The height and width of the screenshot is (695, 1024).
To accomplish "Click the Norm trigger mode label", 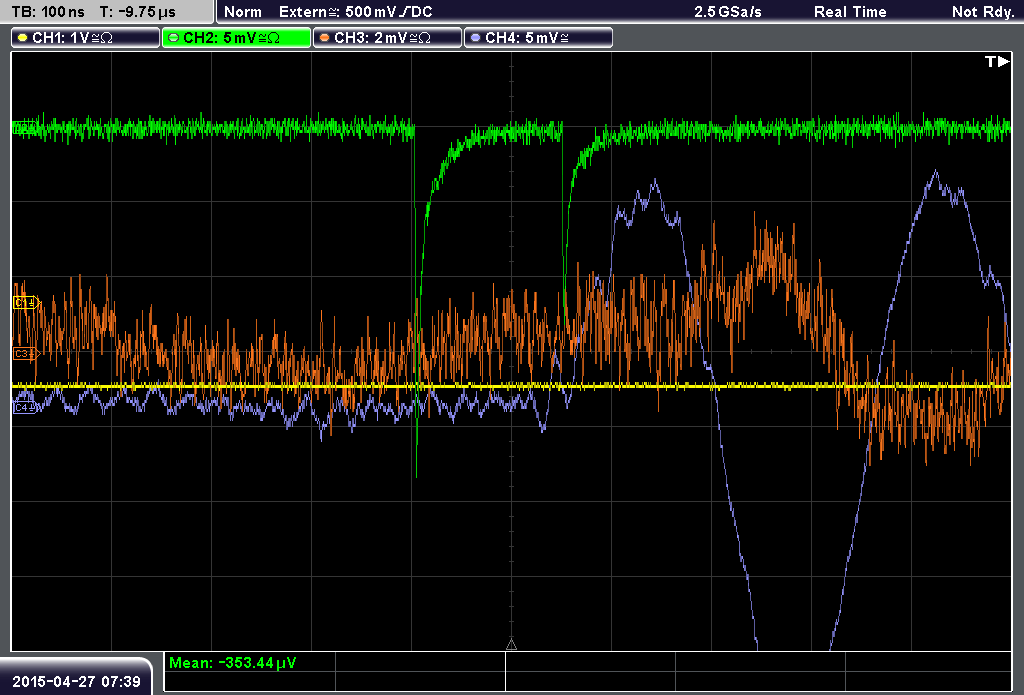I will (x=243, y=12).
